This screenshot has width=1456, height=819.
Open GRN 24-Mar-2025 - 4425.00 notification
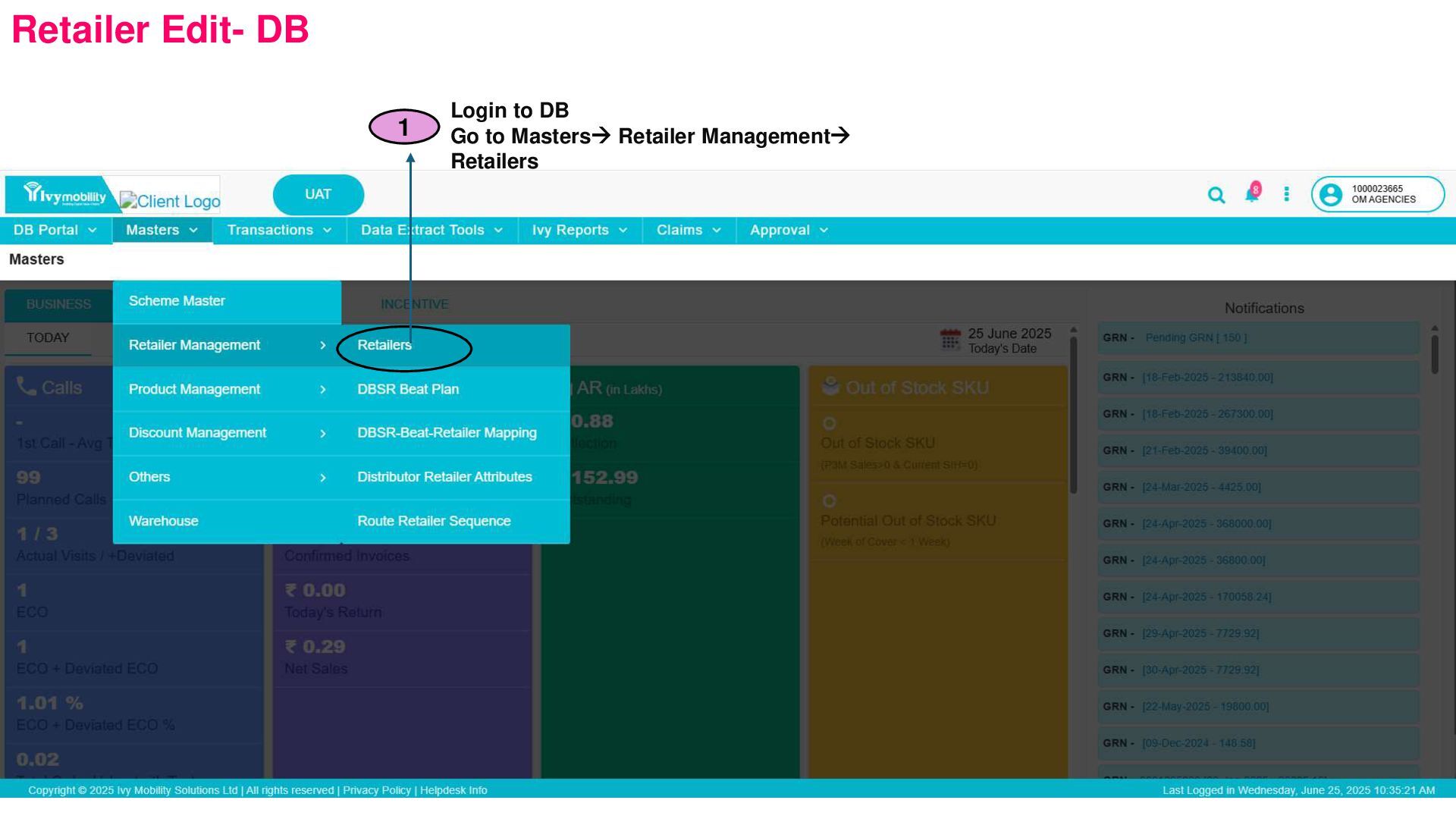pyautogui.click(x=1258, y=488)
